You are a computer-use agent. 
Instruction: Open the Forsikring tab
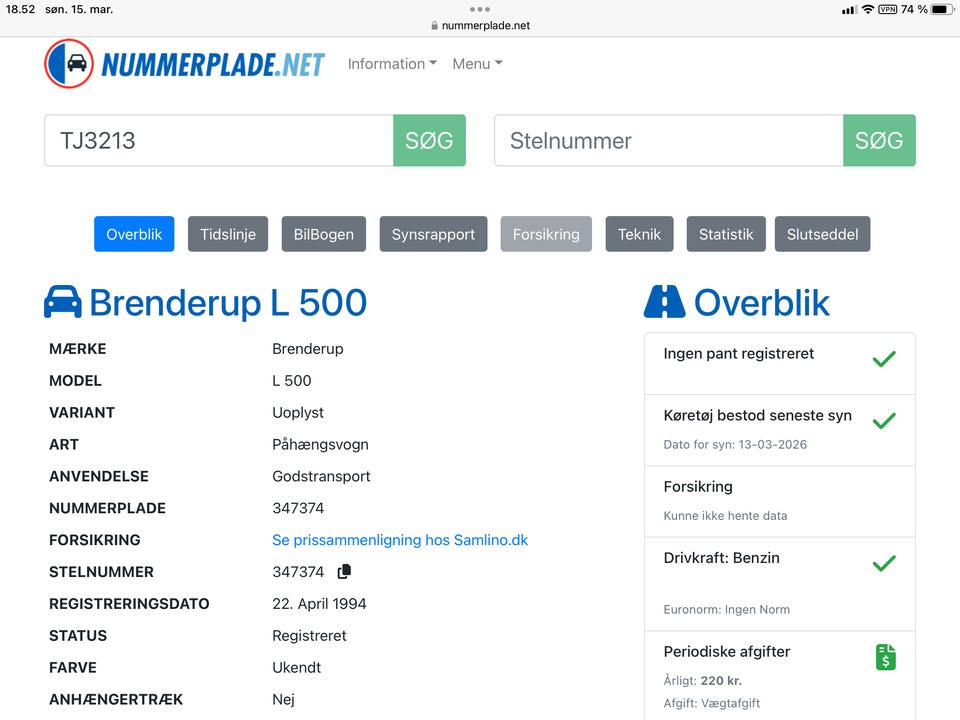pos(546,234)
